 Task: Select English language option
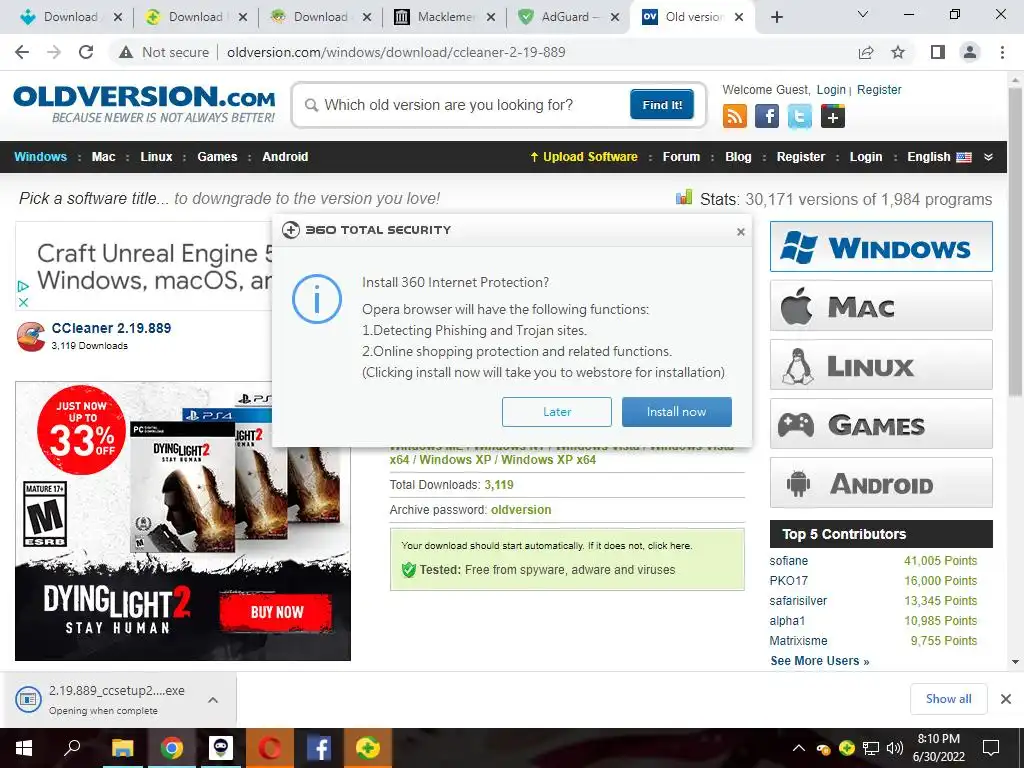pos(939,157)
